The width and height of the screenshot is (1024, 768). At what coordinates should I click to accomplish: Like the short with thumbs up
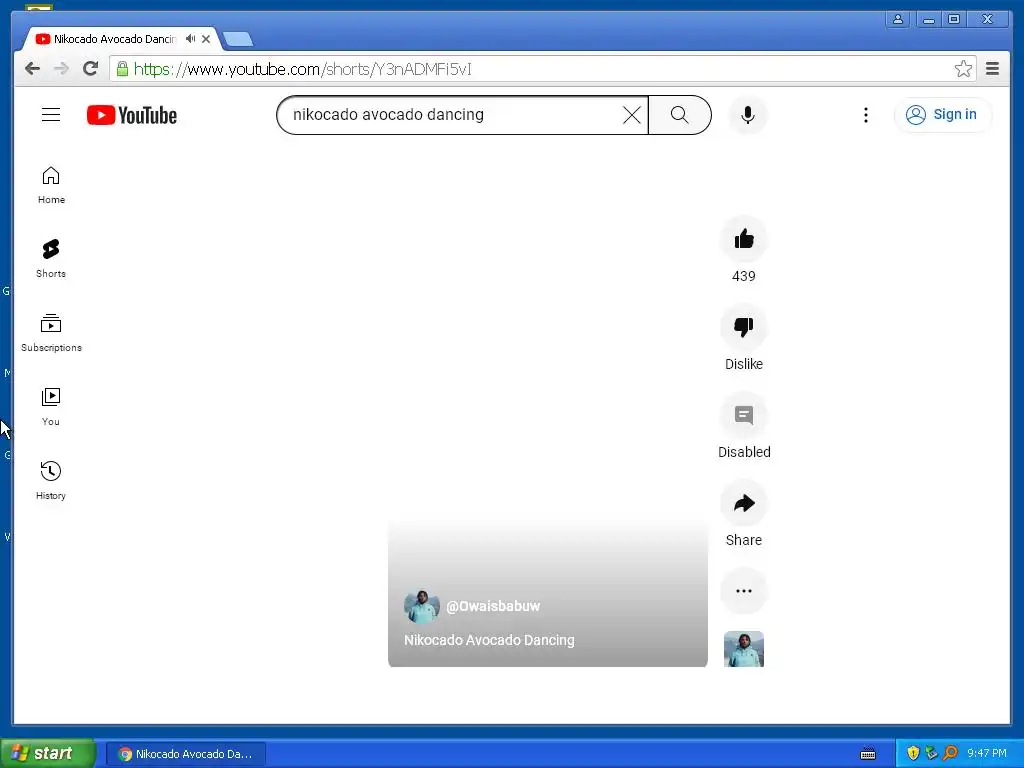[744, 239]
